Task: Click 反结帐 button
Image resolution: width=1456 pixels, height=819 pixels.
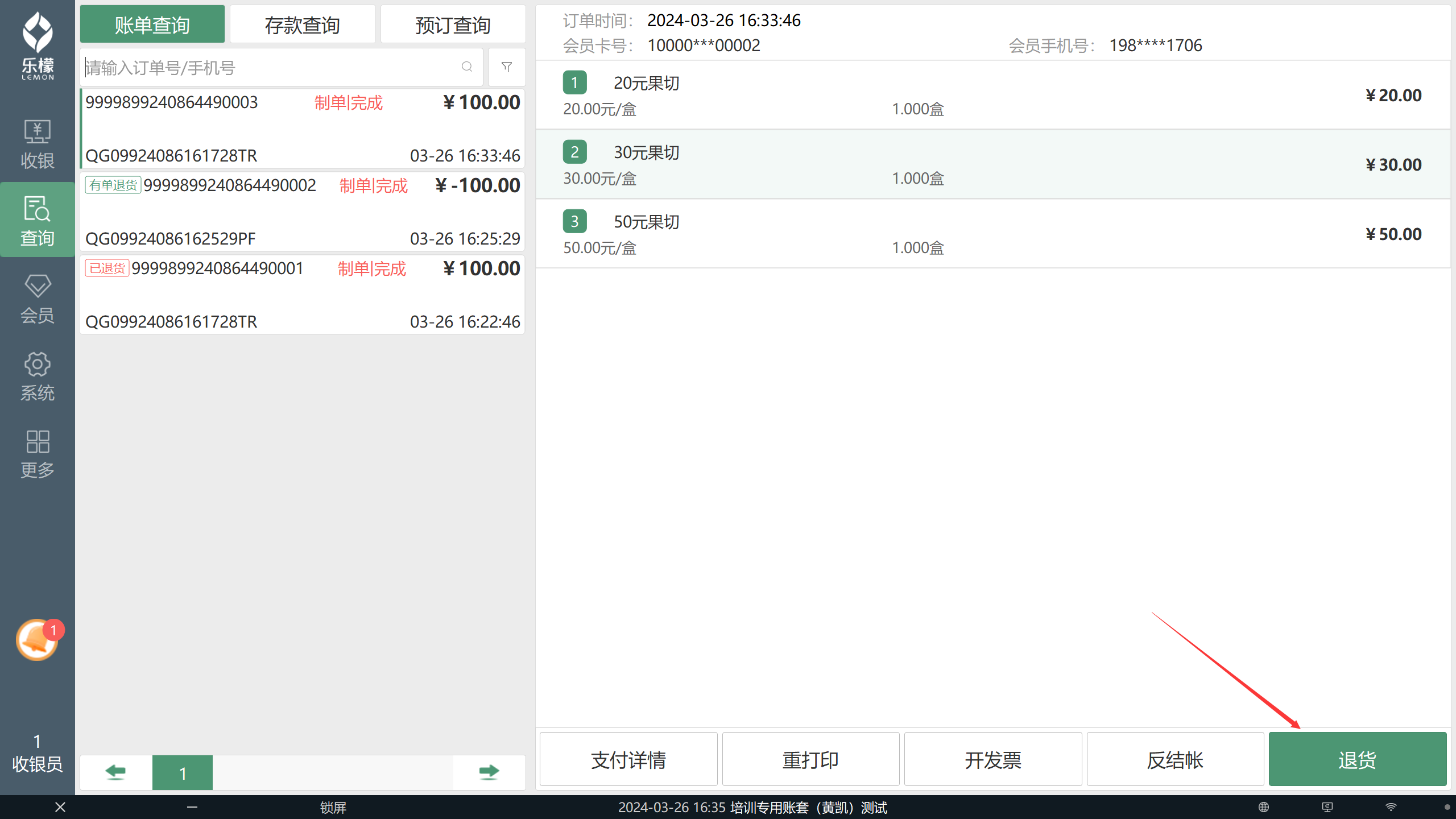Action: pyautogui.click(x=1175, y=760)
